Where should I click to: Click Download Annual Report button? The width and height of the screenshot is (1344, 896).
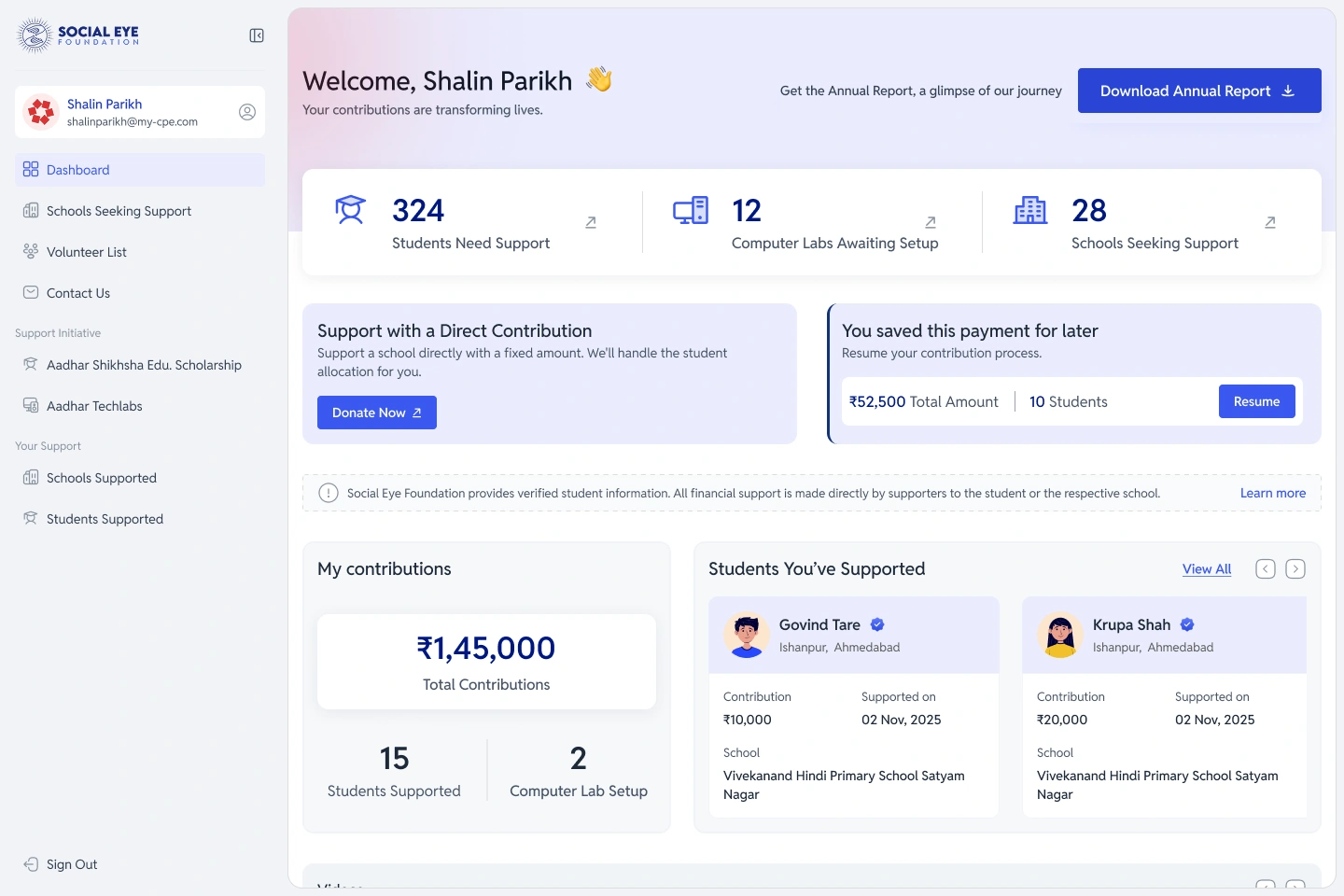(x=1199, y=91)
